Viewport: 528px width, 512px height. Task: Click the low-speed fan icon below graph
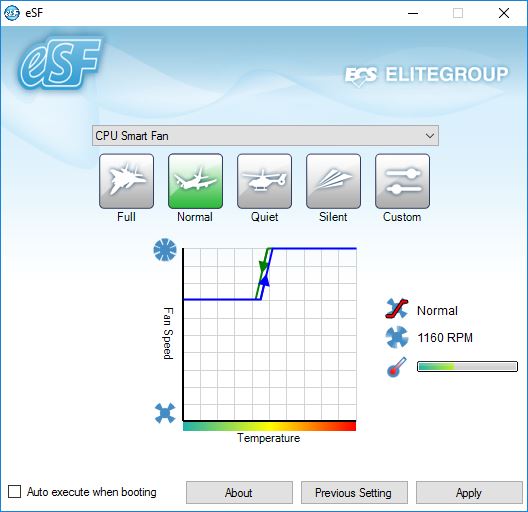(165, 413)
